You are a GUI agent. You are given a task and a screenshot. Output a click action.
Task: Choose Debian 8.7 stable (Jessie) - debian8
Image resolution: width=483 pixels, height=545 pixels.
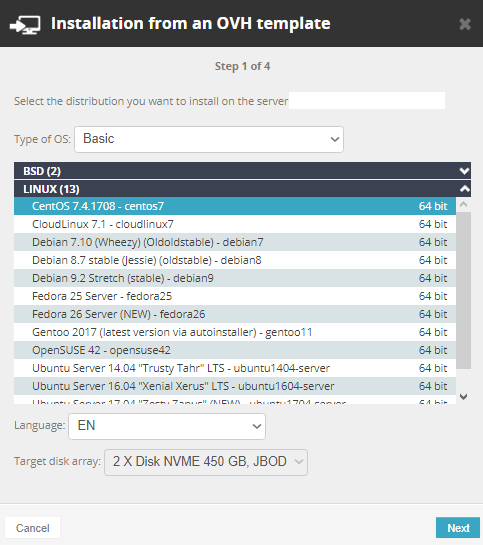235,260
